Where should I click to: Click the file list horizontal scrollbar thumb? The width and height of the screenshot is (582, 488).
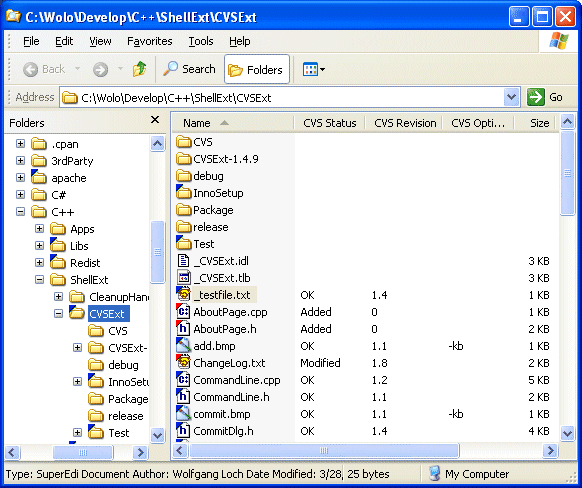click(324, 451)
